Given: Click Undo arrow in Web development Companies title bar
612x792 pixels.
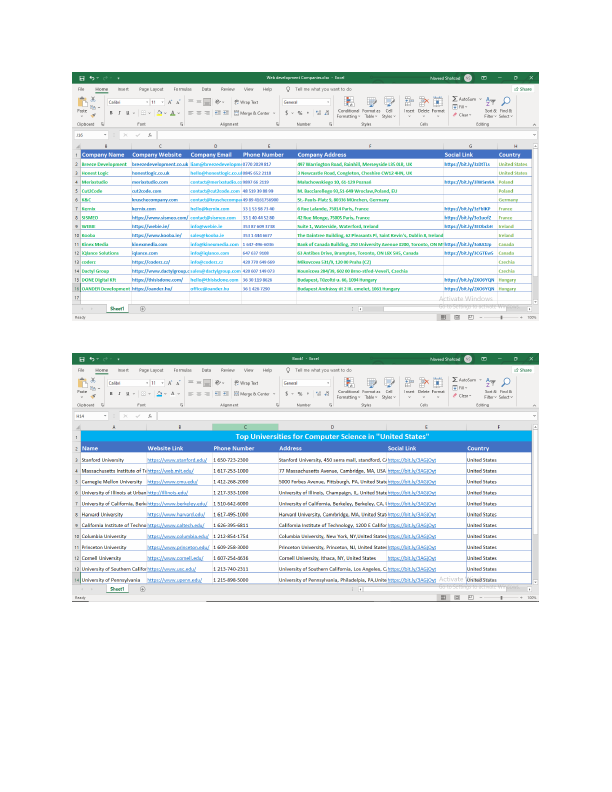Looking at the screenshot, I should 92,78.
